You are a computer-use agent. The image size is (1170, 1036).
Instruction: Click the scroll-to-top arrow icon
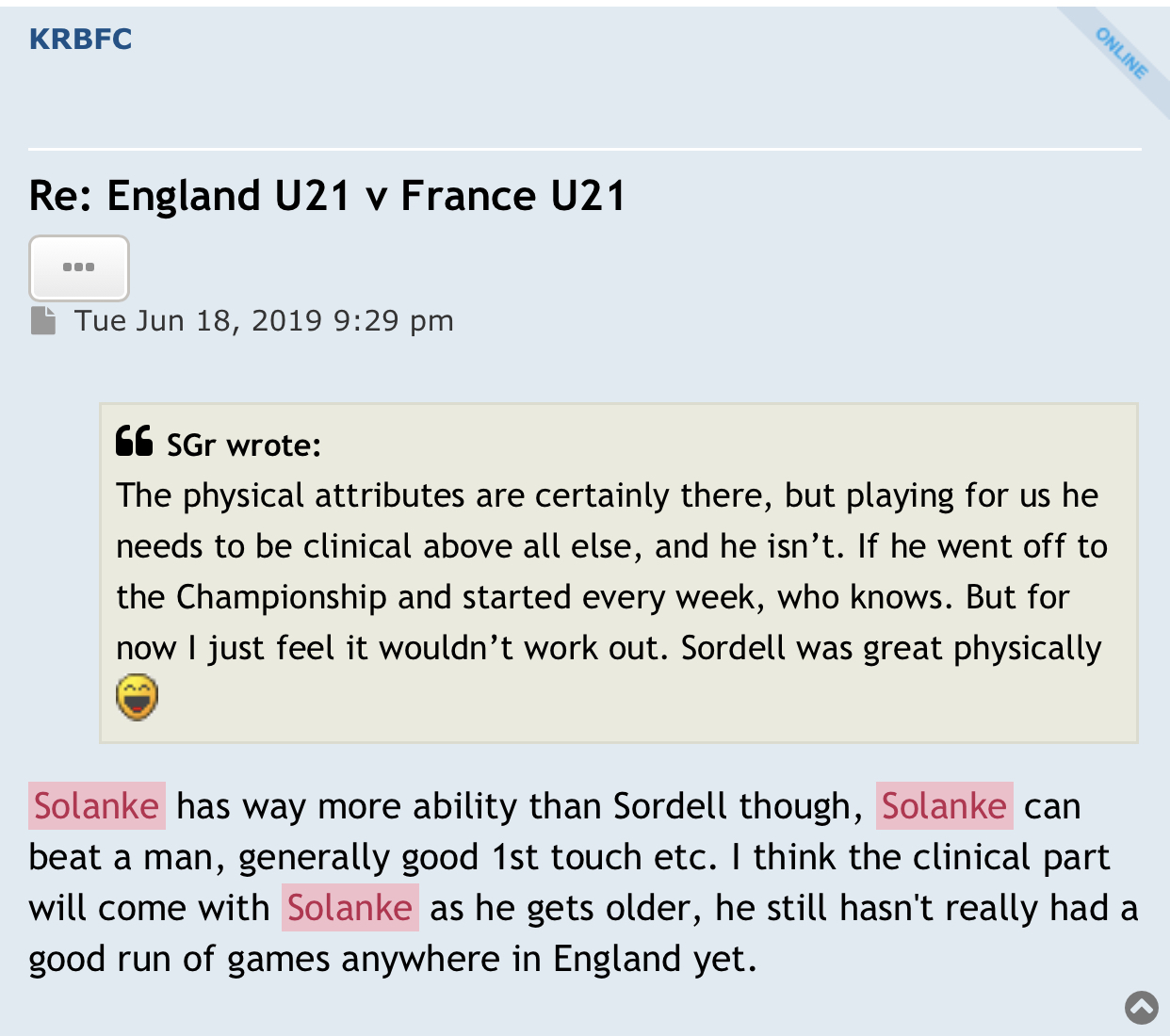[x=1142, y=1008]
